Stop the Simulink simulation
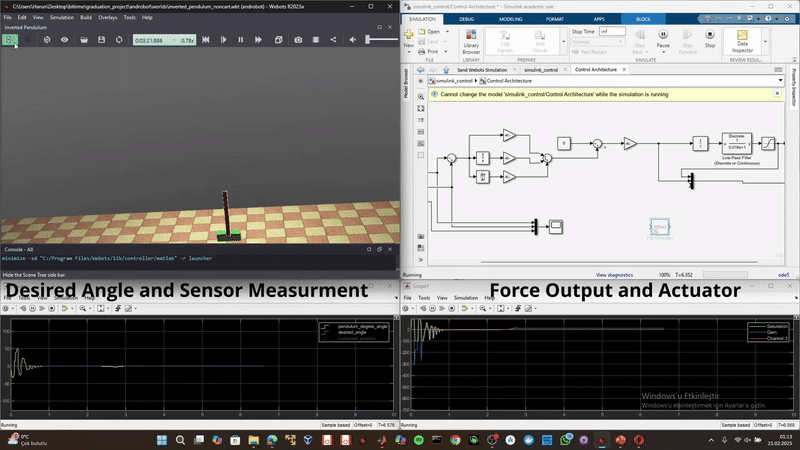The width and height of the screenshot is (800, 450). pos(710,38)
